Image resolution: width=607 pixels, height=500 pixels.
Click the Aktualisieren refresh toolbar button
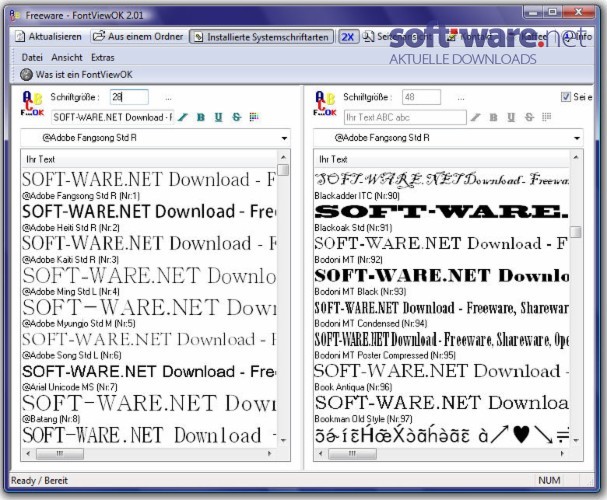tap(48, 37)
